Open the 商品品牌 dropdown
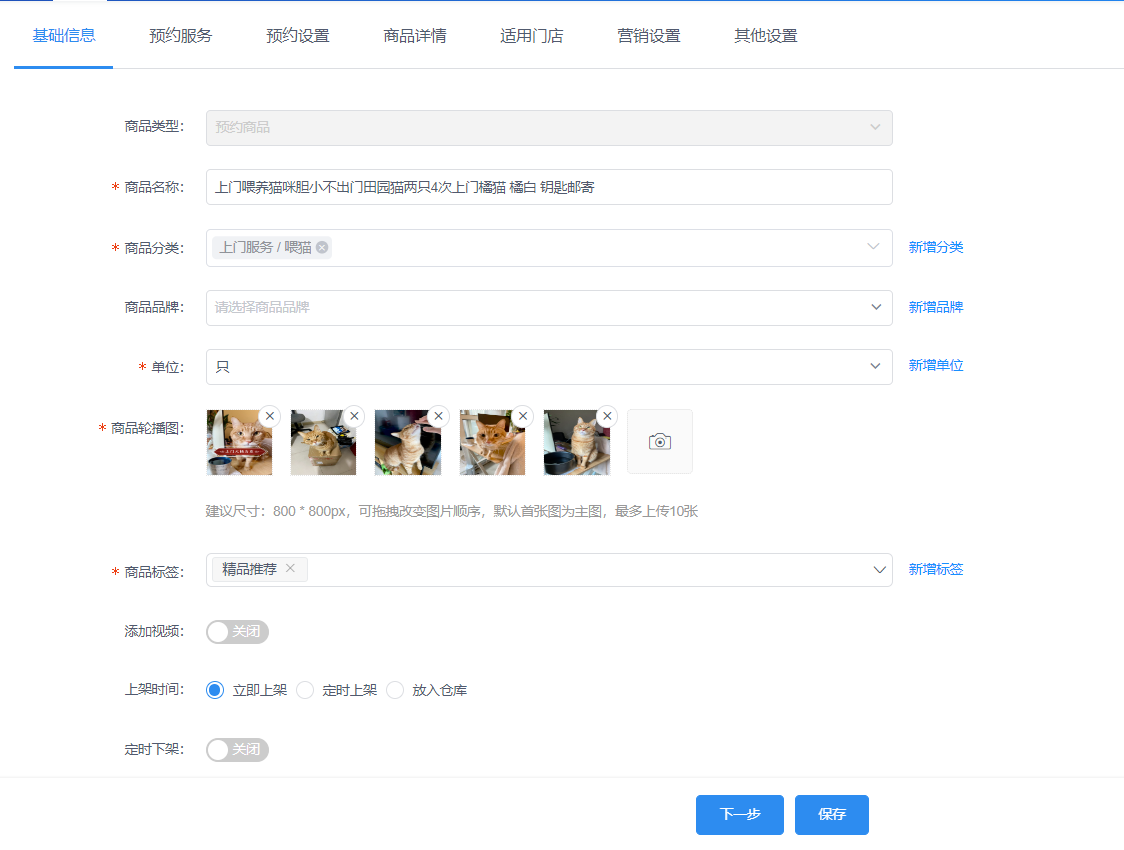Image resolution: width=1124 pixels, height=850 pixels. click(x=548, y=308)
